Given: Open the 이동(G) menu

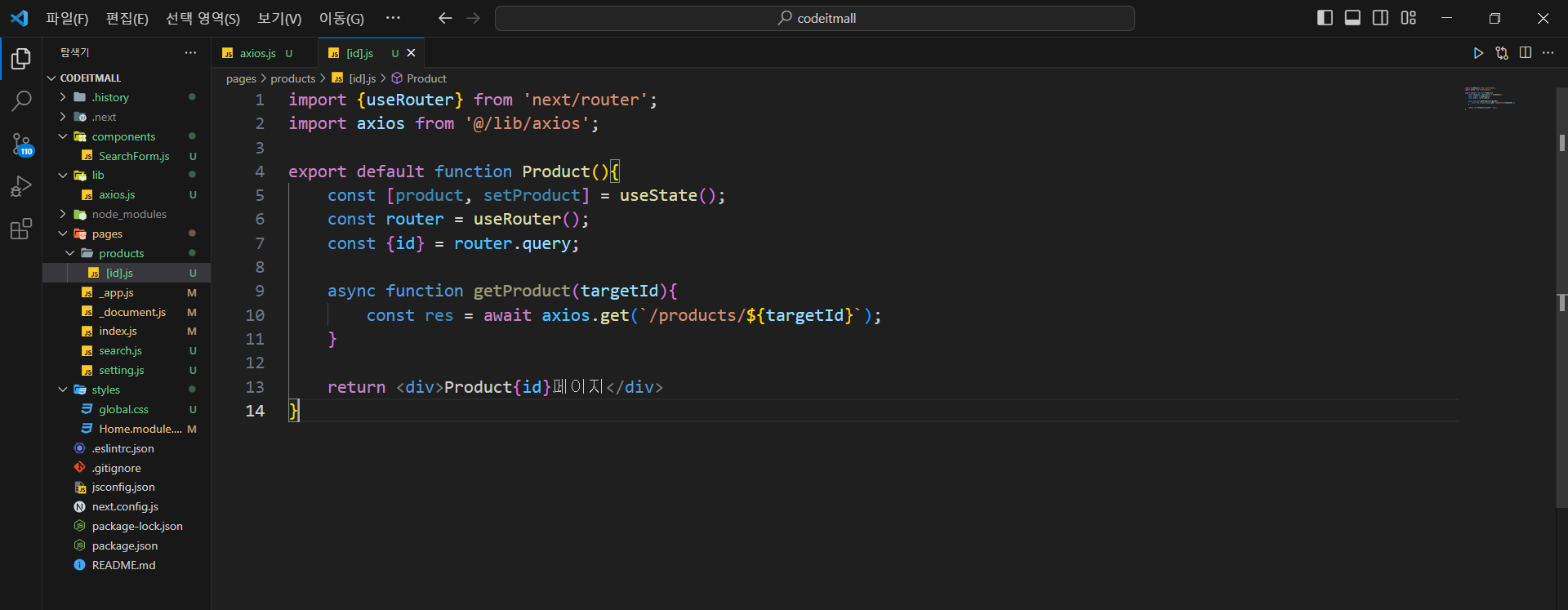Looking at the screenshot, I should (341, 18).
